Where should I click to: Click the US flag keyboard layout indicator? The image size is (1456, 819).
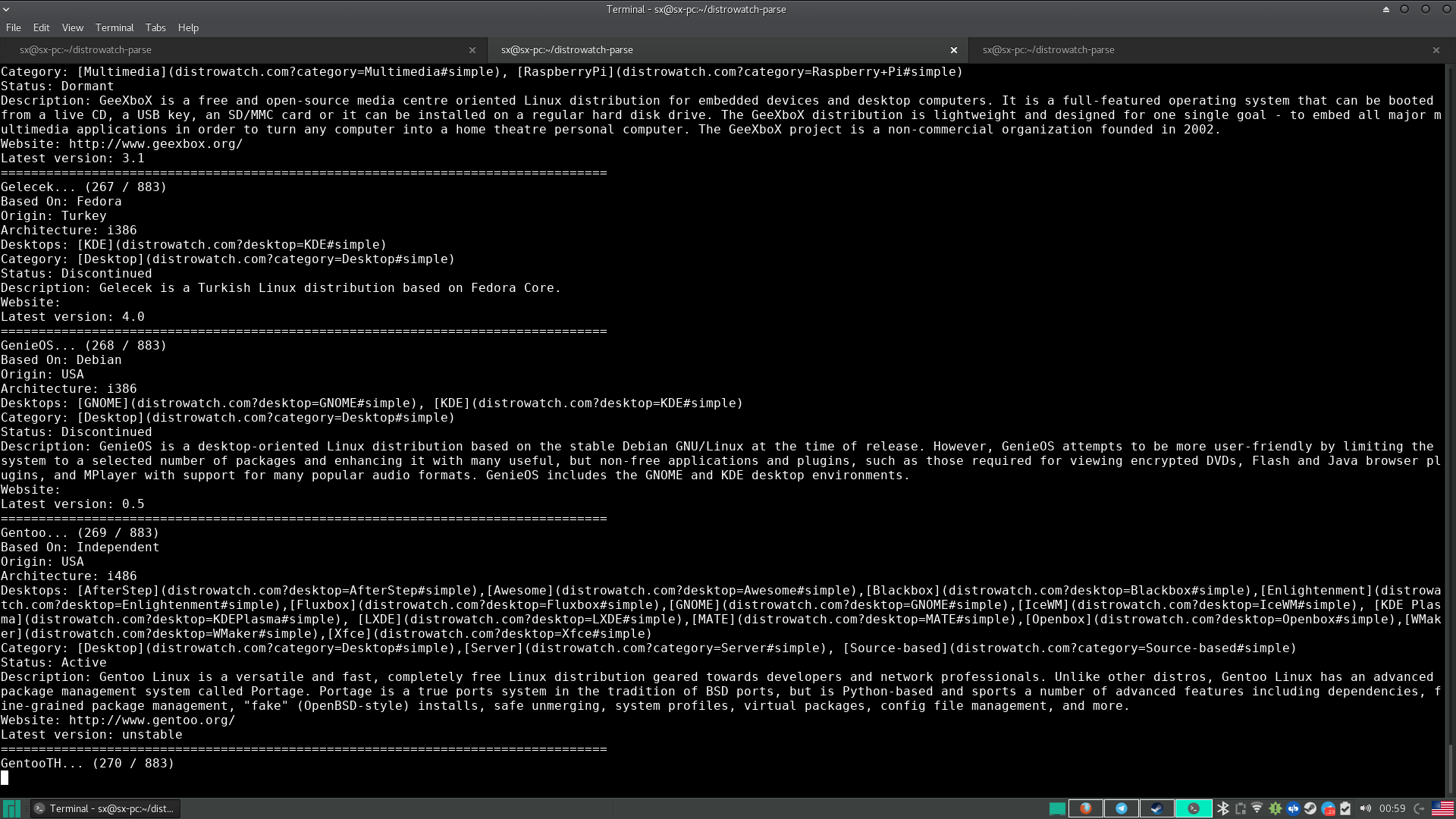(x=1442, y=808)
